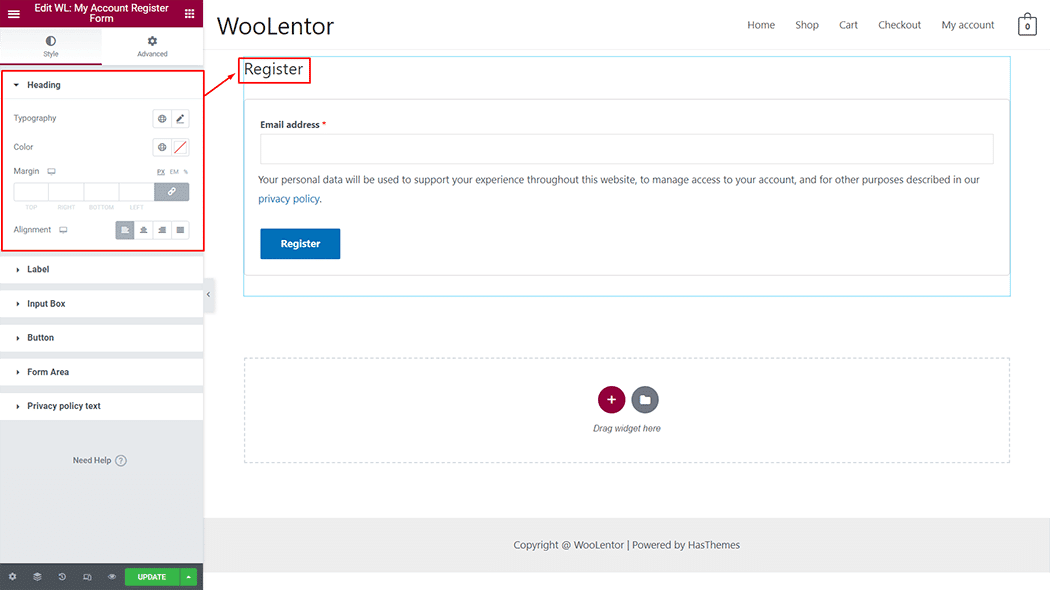Open the Elementor hamburger menu
This screenshot has width=1050, height=590.
(13, 14)
